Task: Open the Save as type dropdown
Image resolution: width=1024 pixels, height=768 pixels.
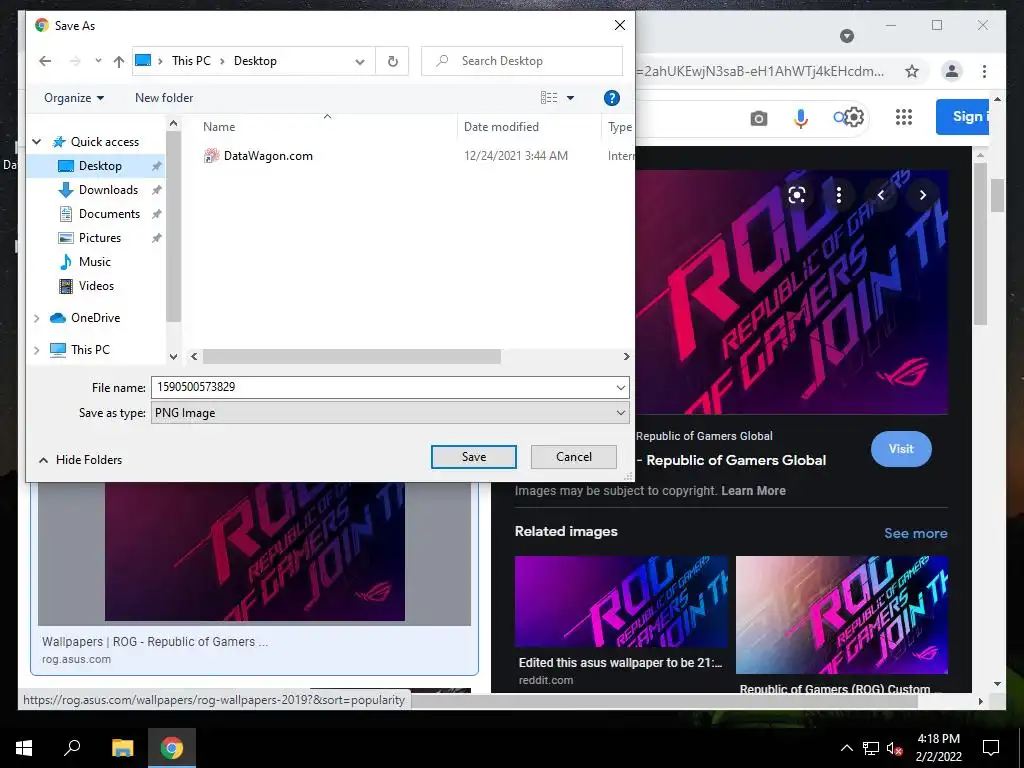Action: point(390,413)
